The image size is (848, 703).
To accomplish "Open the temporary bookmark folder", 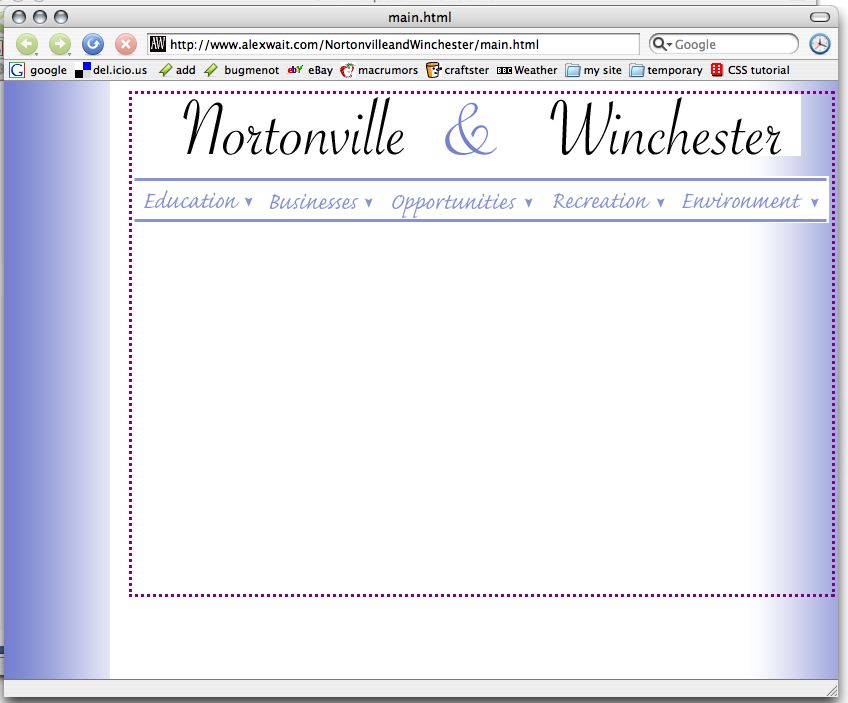I will pyautogui.click(x=674, y=70).
